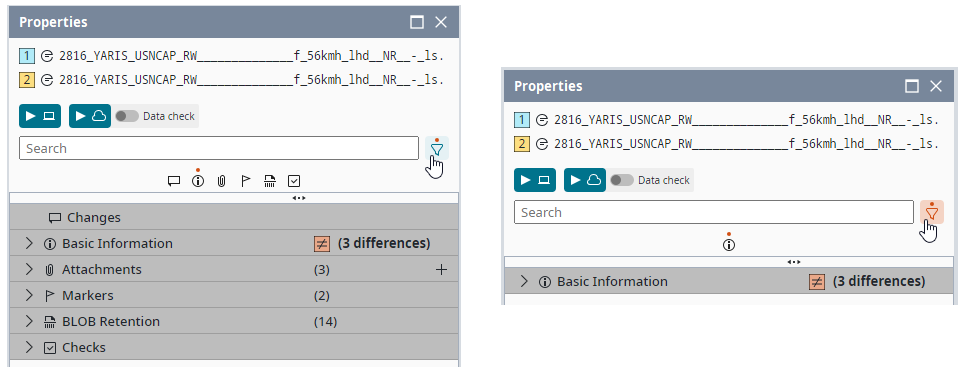The image size is (965, 374).
Task: Click the splitter handle dots in left panel
Action: click(x=298, y=198)
